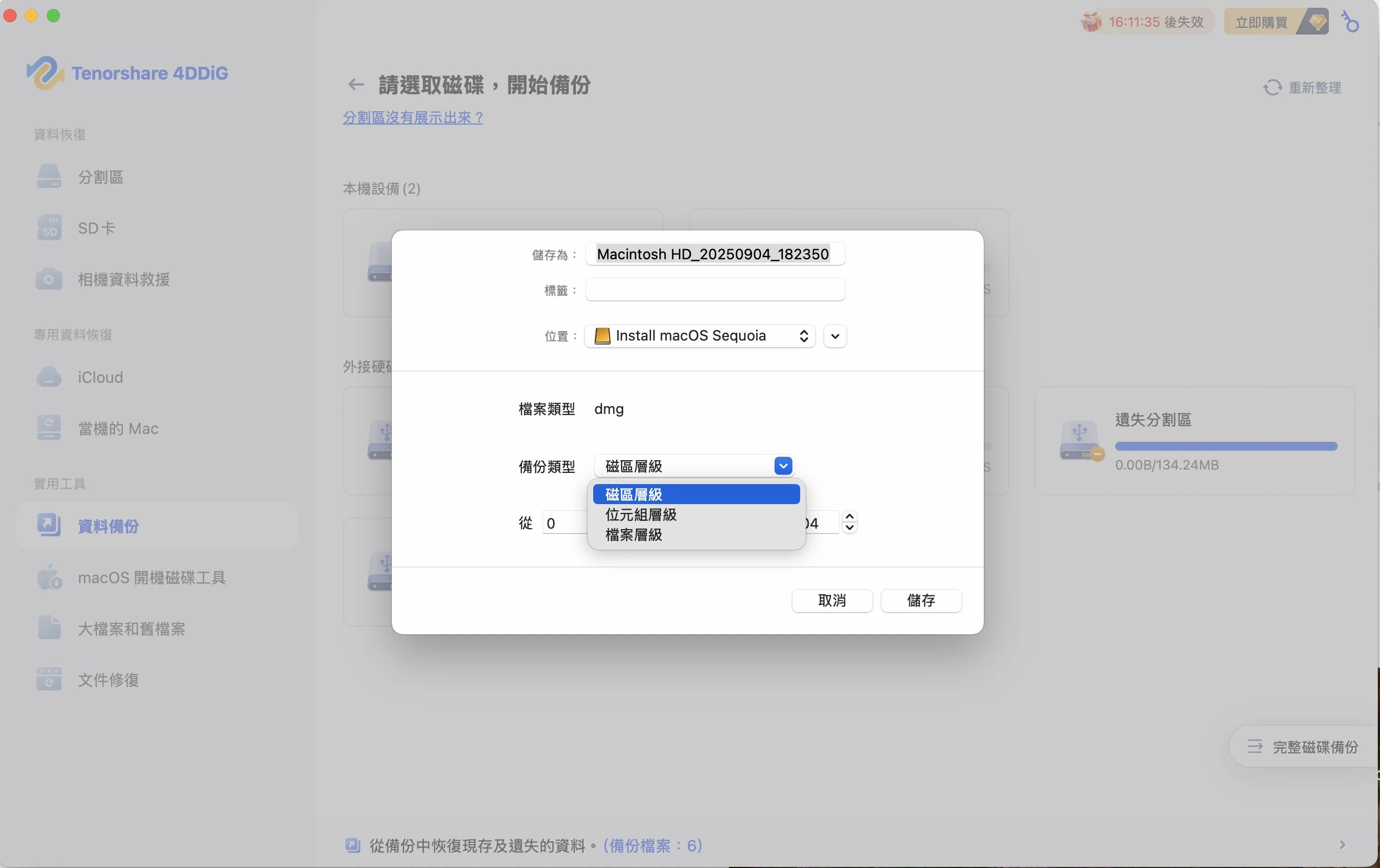
Task: Expand the save dialog disclosure chevron
Action: [835, 336]
